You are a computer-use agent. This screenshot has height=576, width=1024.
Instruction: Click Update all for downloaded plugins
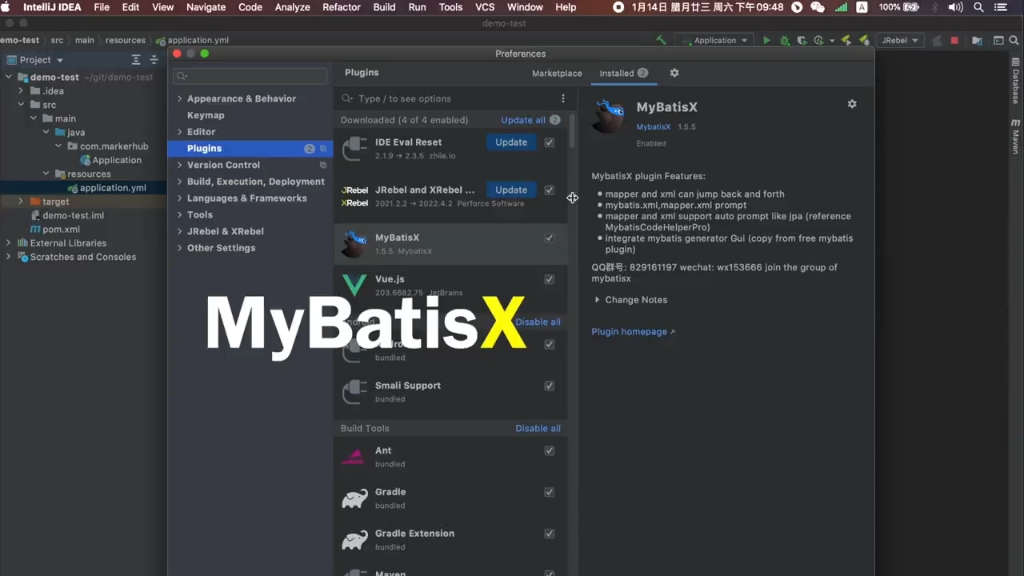pyautogui.click(x=524, y=119)
